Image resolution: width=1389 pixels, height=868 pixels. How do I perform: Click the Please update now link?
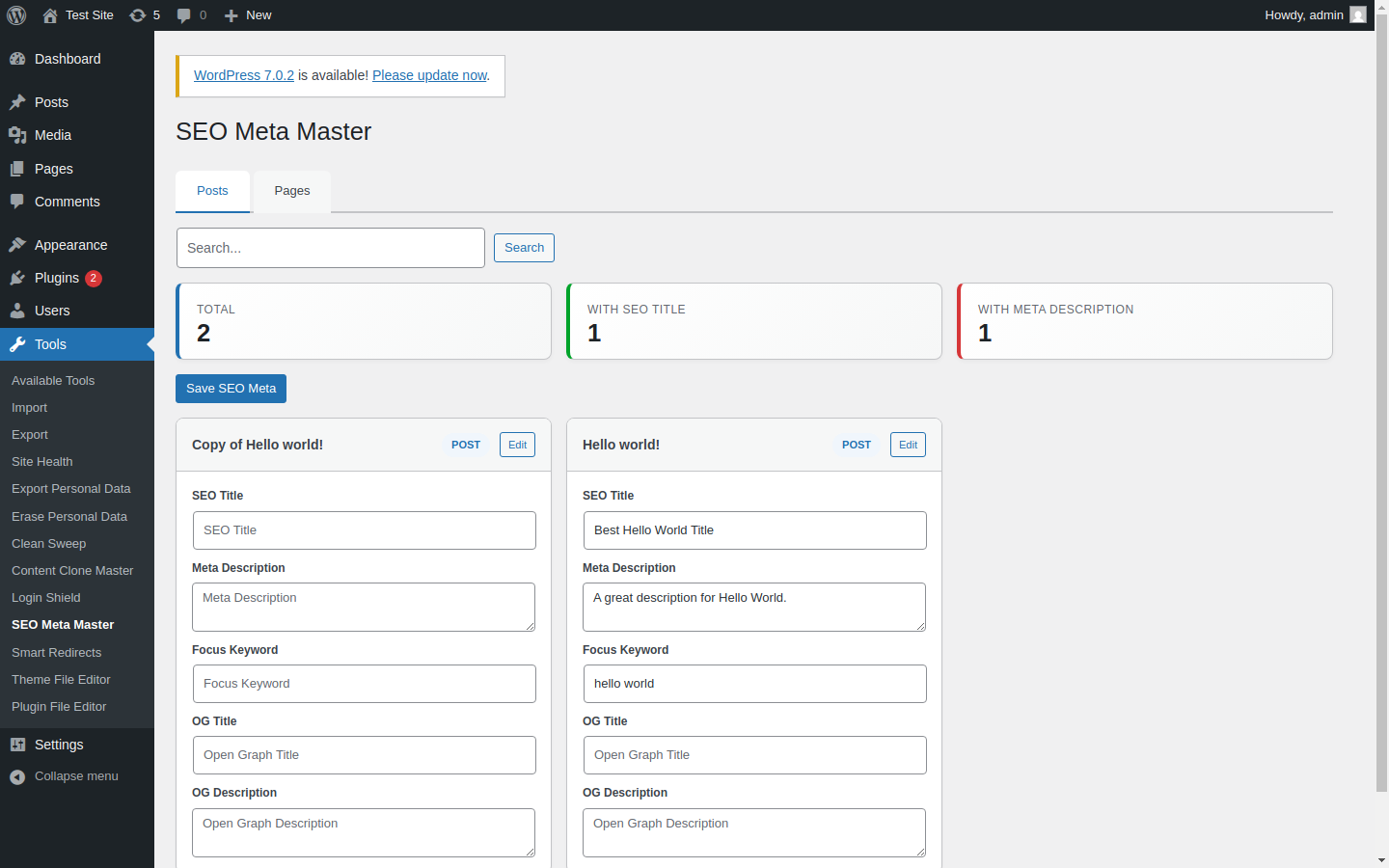pyautogui.click(x=429, y=75)
